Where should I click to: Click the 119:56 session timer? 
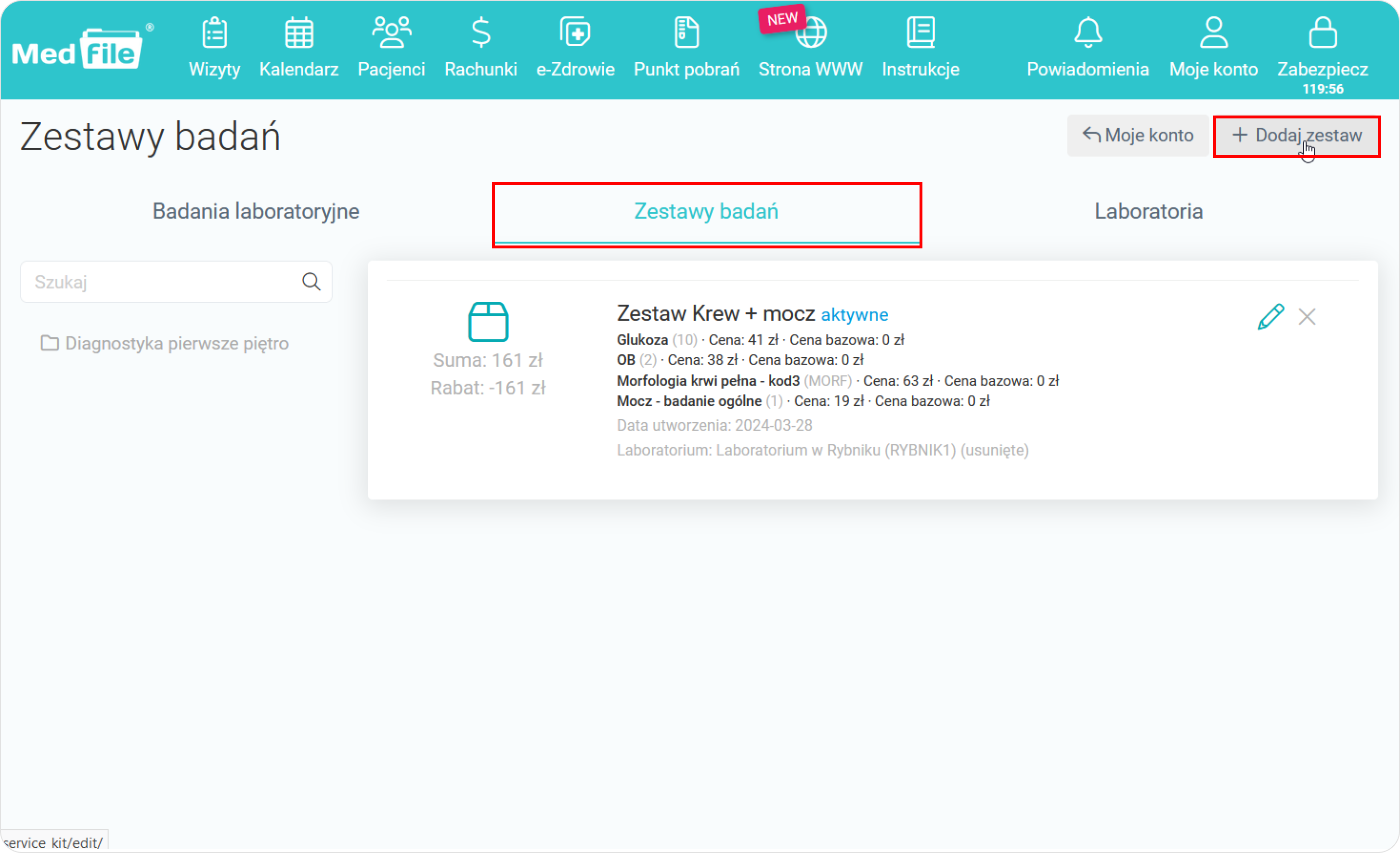[x=1322, y=89]
